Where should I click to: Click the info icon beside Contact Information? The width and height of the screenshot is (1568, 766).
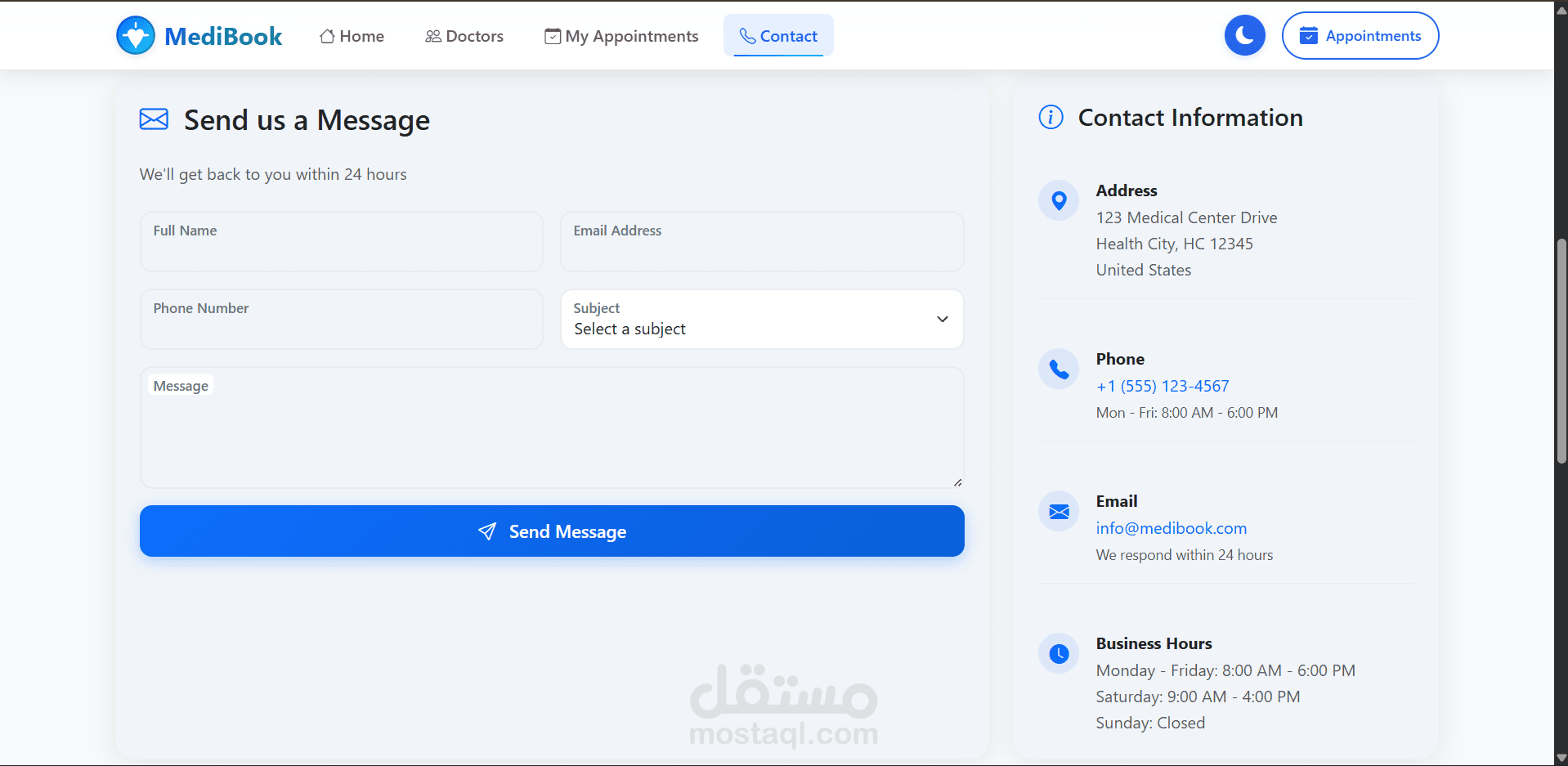pyautogui.click(x=1051, y=118)
